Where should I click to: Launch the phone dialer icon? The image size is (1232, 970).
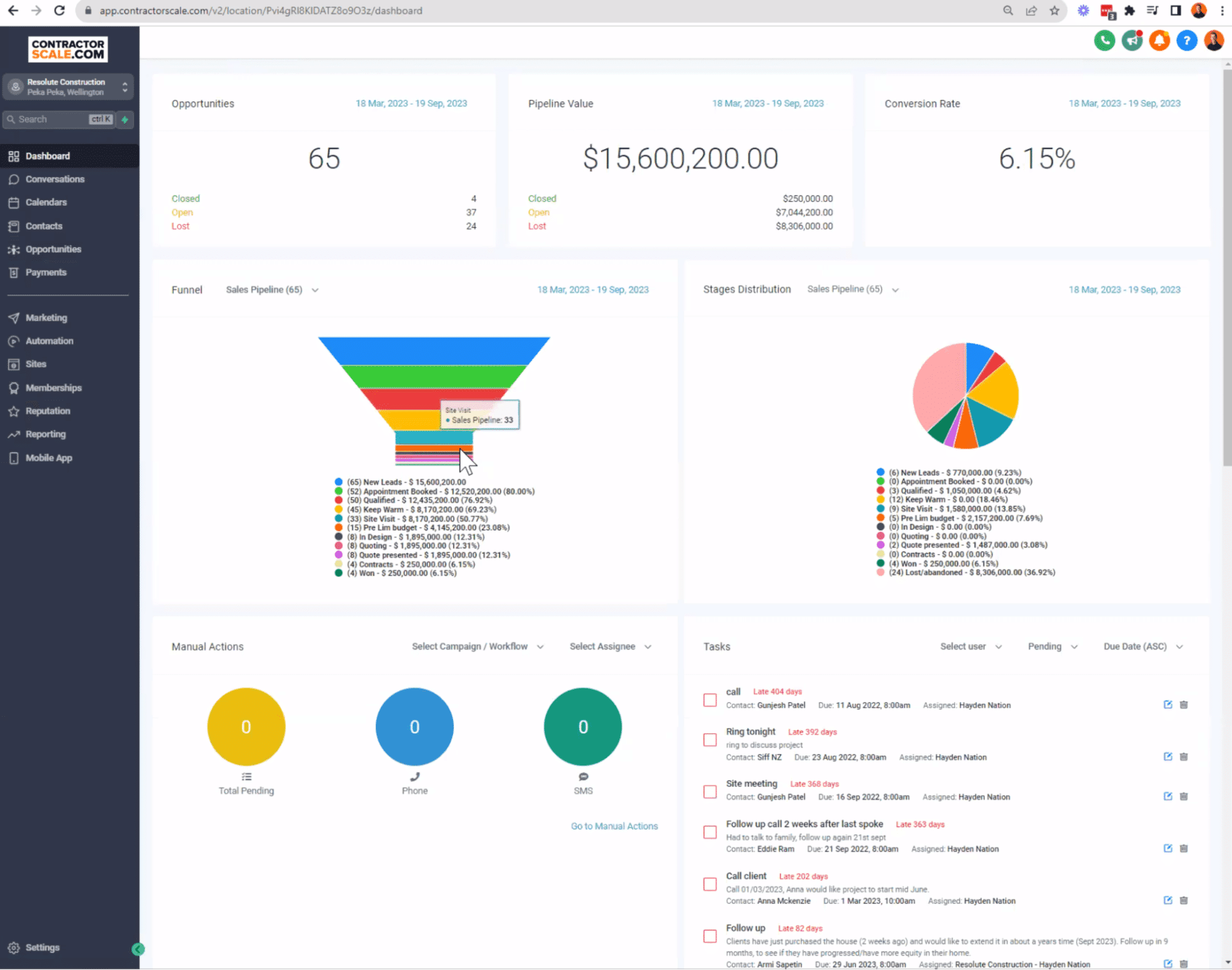point(1104,40)
